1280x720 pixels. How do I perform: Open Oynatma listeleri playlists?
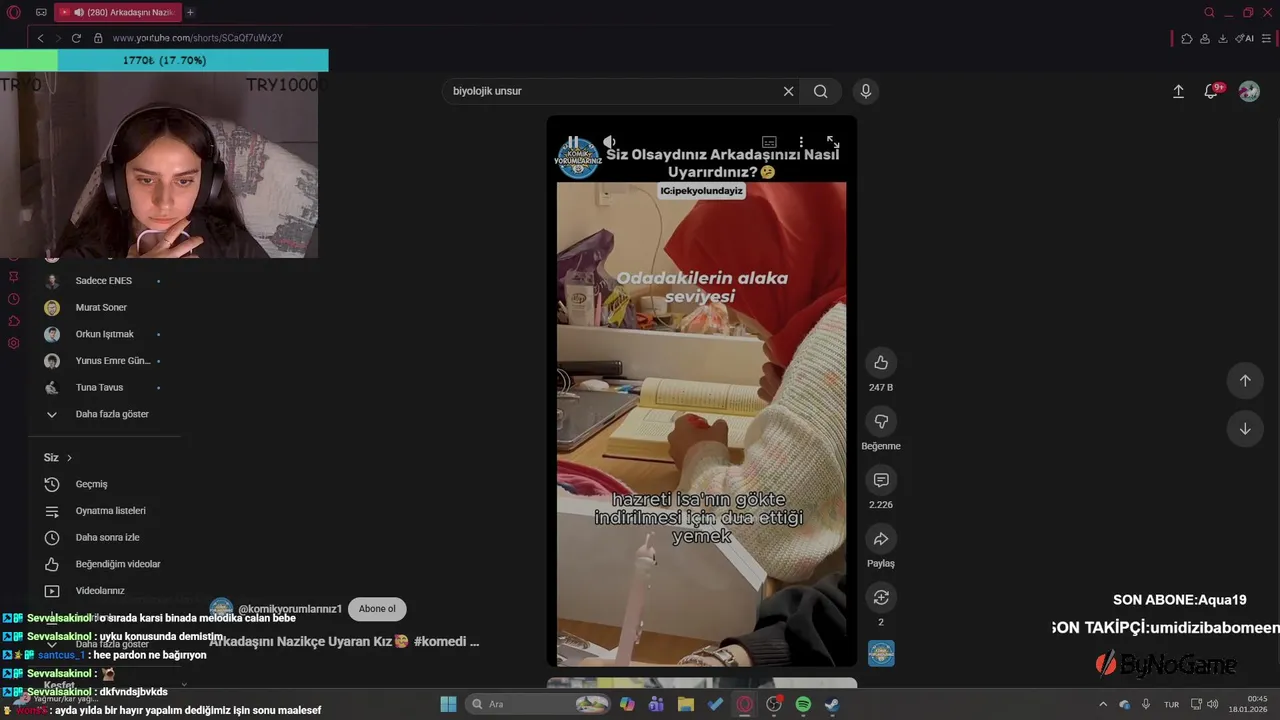[x=110, y=511]
